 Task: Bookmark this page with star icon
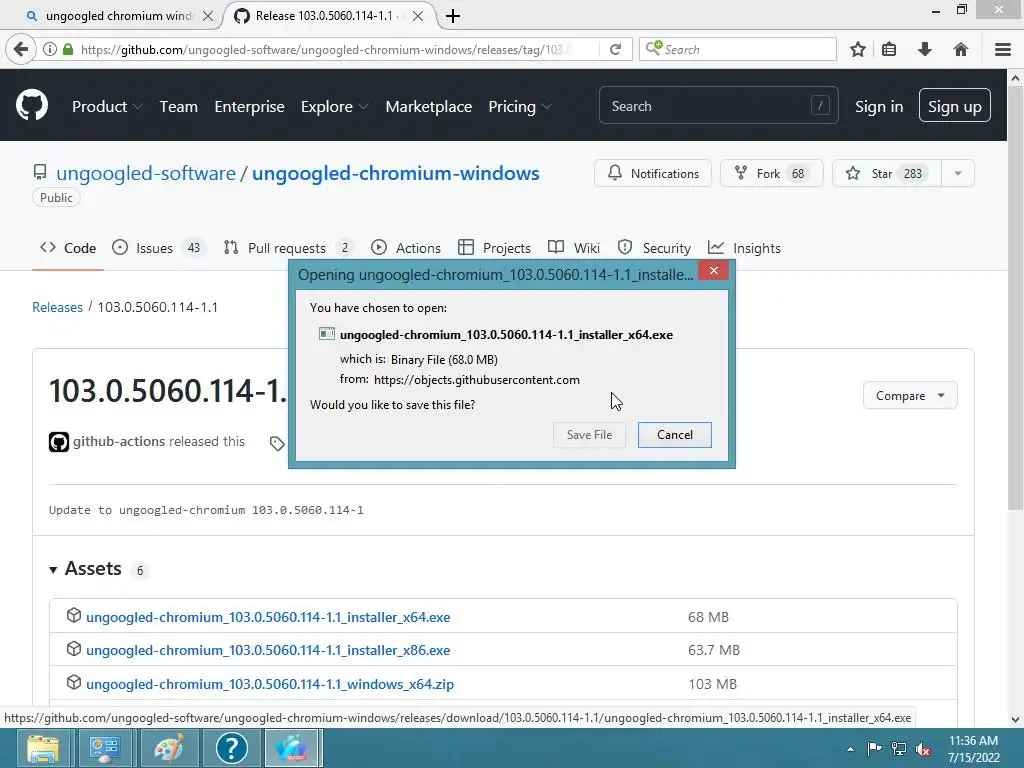(x=858, y=49)
